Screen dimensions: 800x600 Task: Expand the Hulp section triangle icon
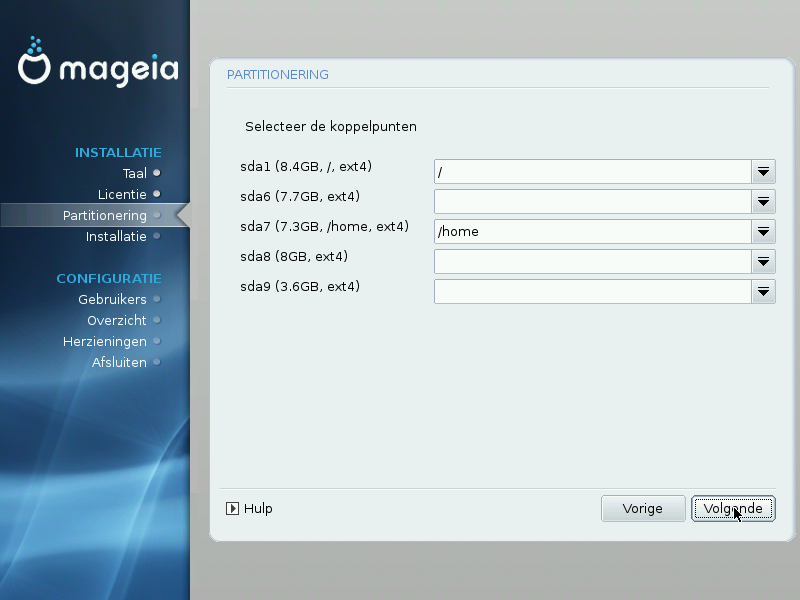click(x=232, y=509)
